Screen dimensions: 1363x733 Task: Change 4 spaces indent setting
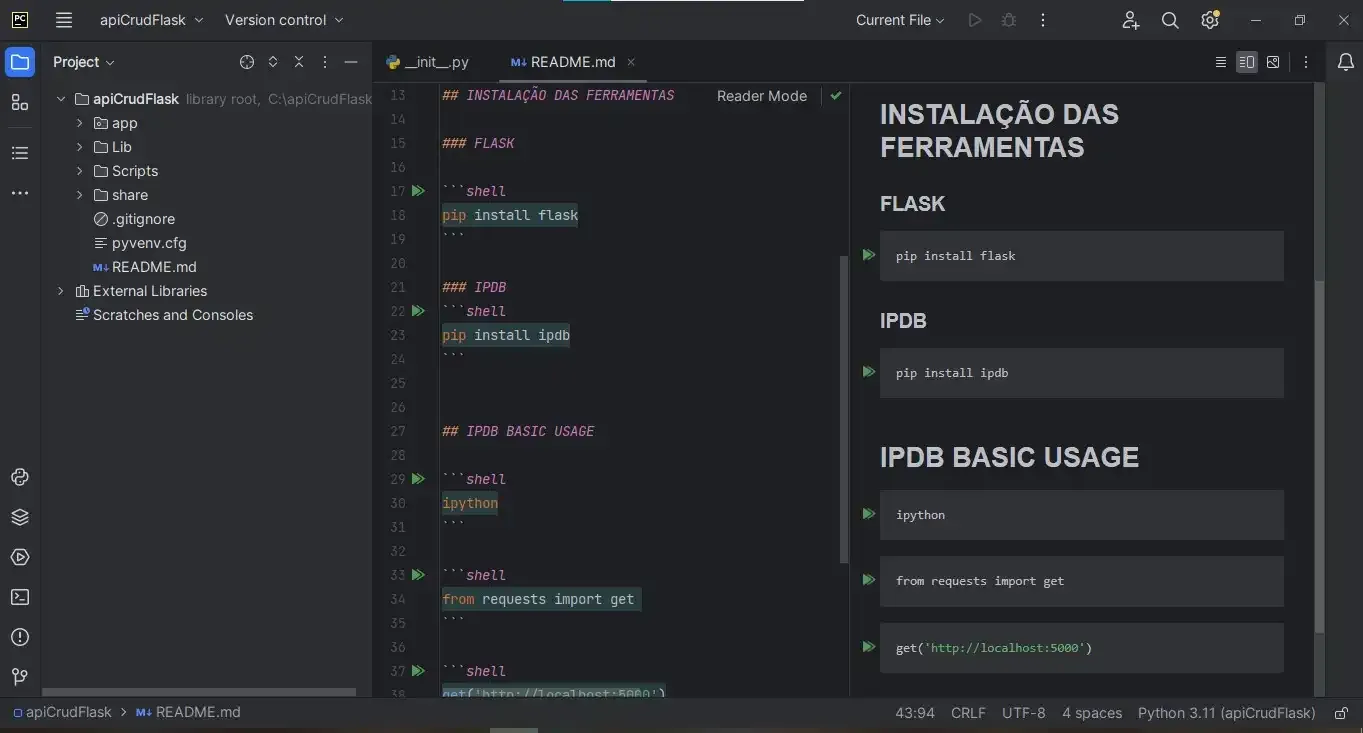(x=1092, y=713)
